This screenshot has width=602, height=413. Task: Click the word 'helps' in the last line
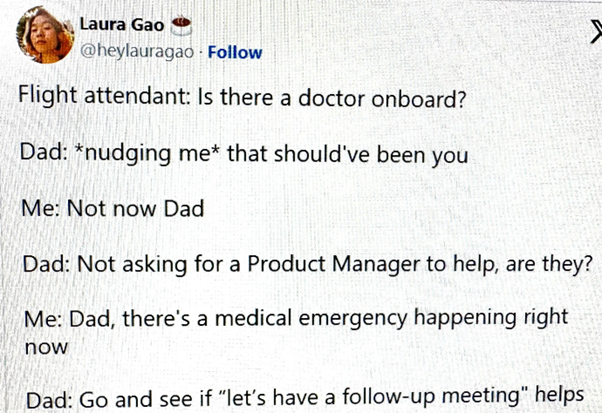[x=564, y=397]
